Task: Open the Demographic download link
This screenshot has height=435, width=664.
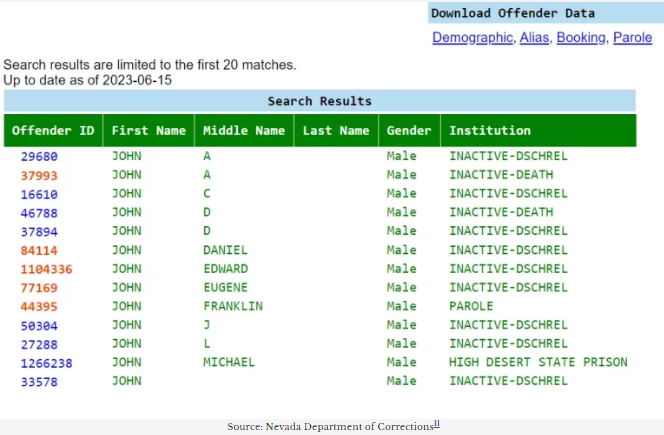Action: (x=472, y=38)
